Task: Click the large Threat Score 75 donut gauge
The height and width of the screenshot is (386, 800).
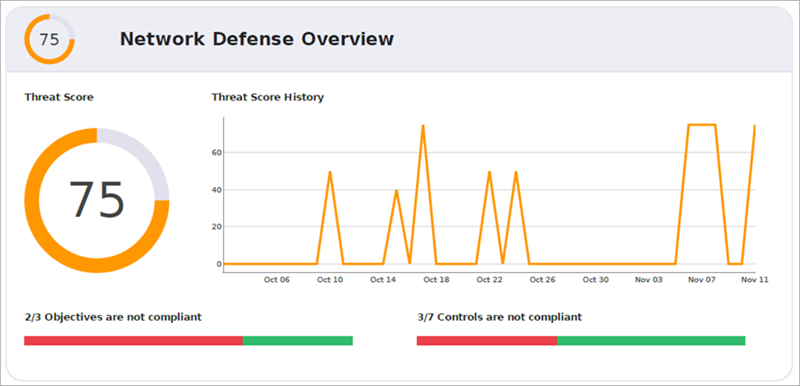Action: click(96, 200)
